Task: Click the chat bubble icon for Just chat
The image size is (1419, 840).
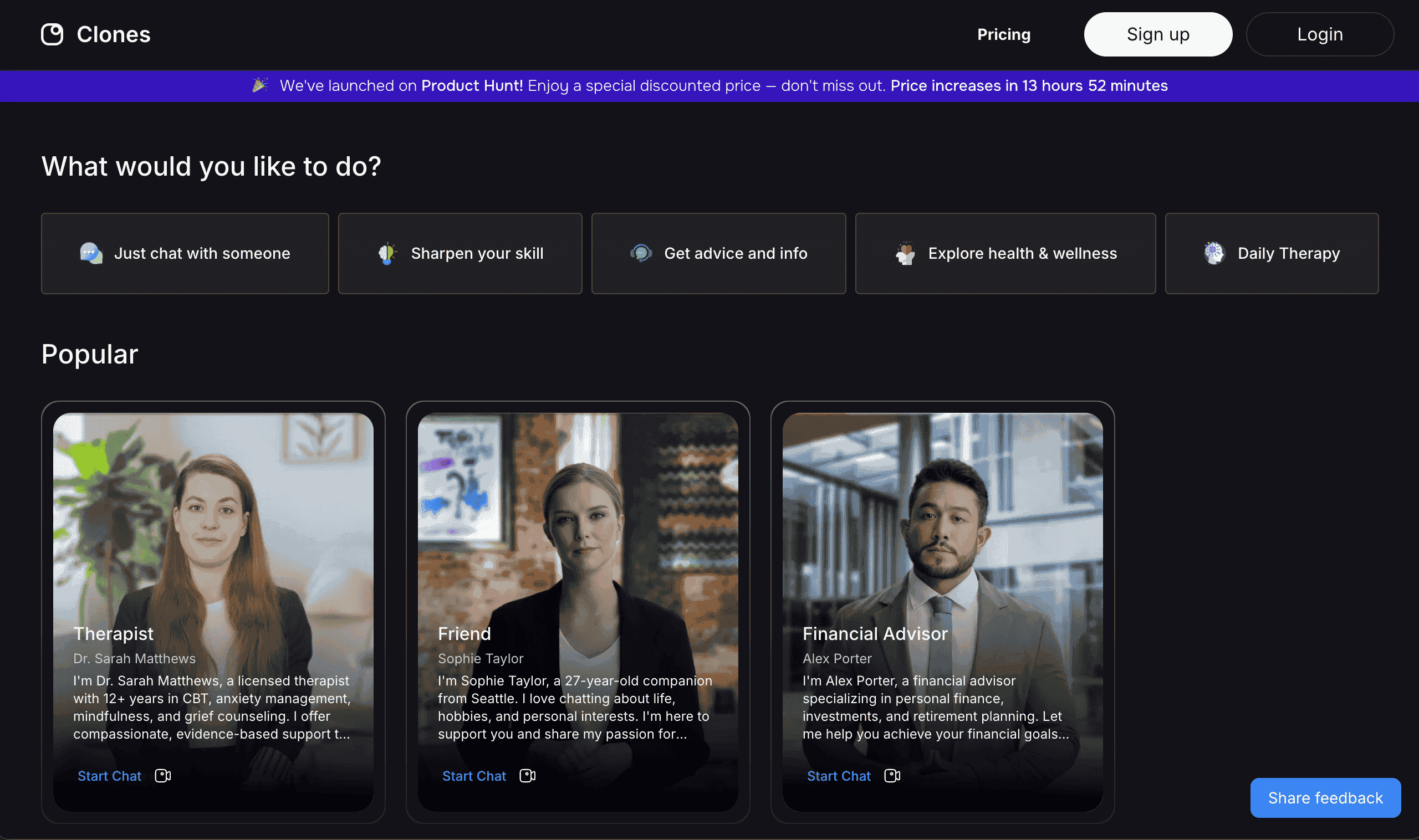Action: tap(91, 253)
